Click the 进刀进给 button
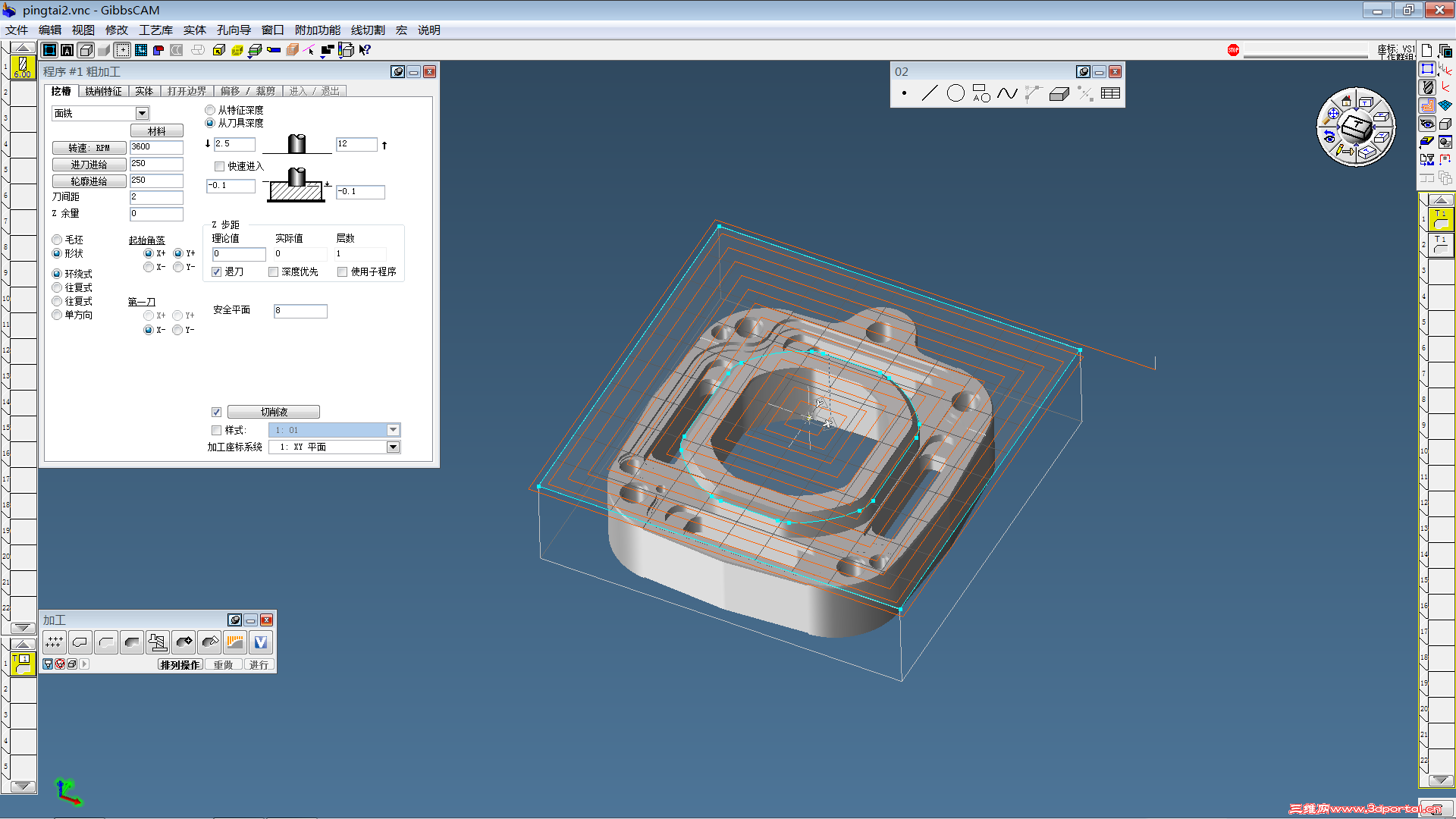1456x819 pixels. tap(89, 165)
